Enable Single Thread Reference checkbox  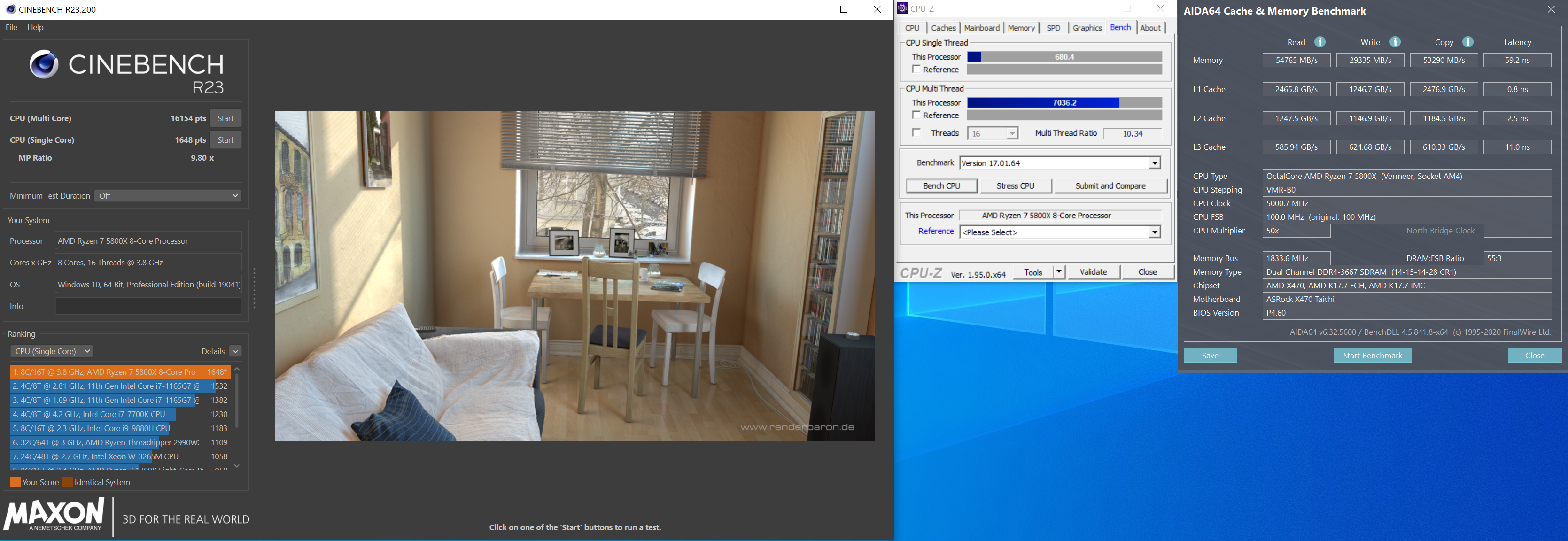[x=916, y=70]
